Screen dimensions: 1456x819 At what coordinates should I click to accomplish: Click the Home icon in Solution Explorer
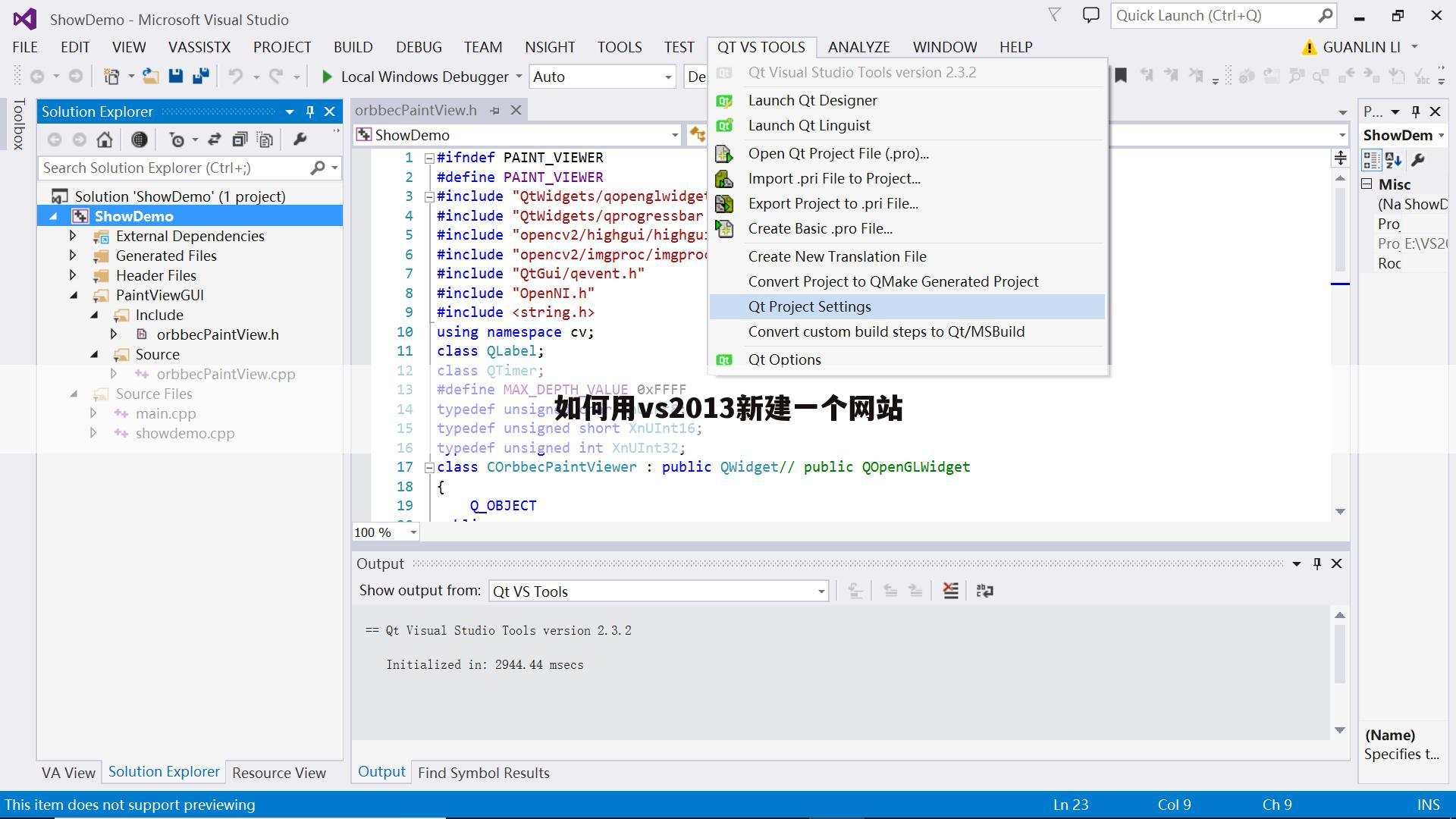coord(105,140)
